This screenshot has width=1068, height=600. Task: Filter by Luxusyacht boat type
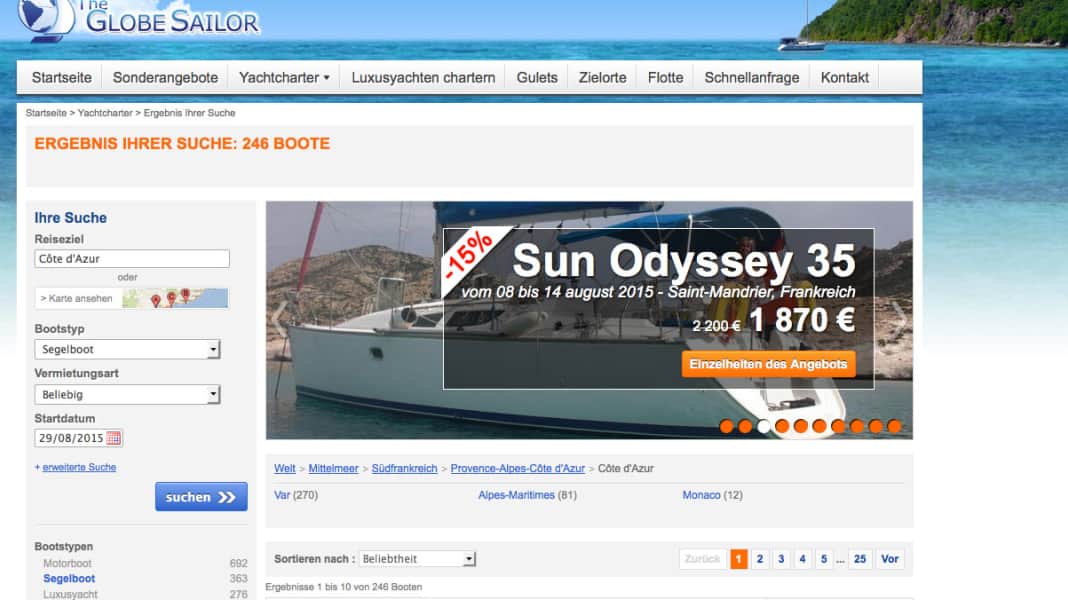pos(70,594)
